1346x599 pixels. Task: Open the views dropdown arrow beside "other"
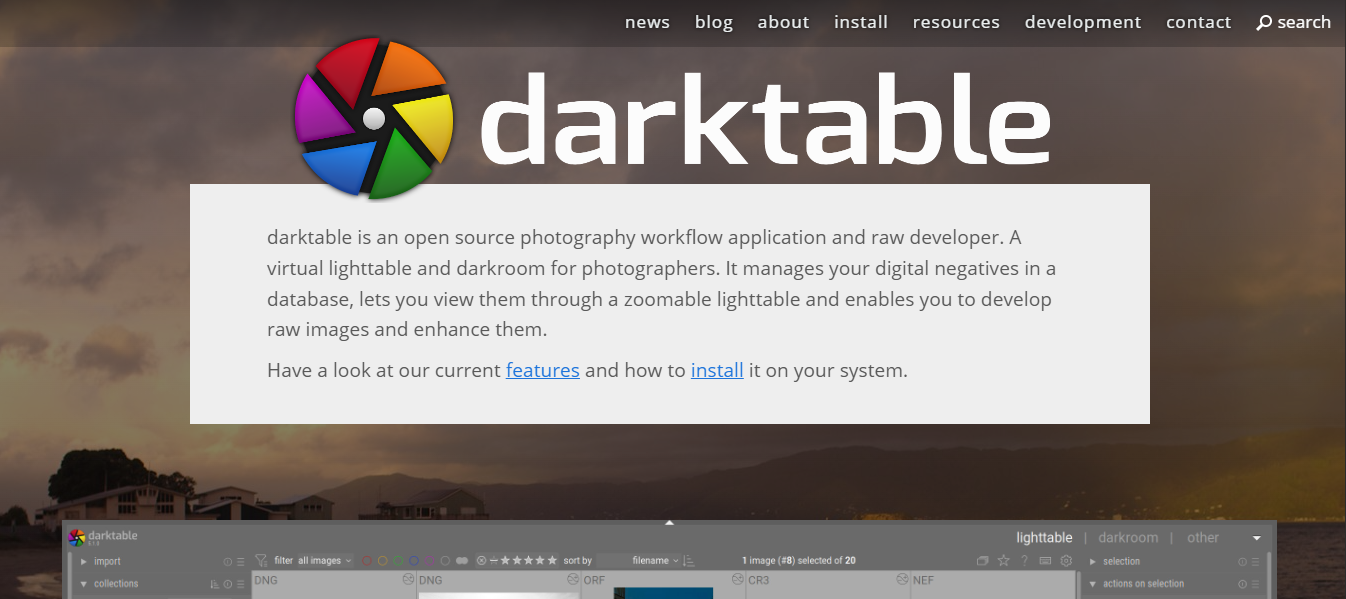point(1257,538)
